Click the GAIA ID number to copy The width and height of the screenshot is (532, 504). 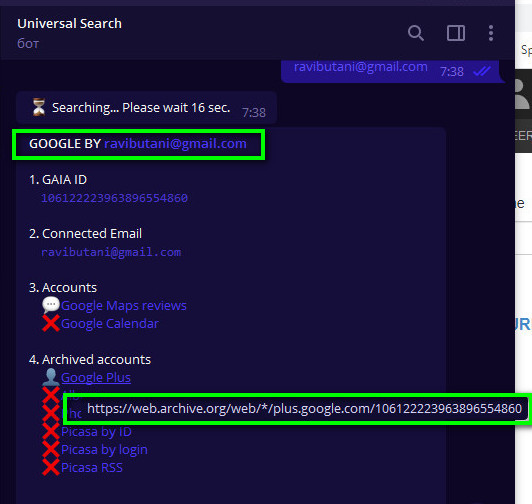point(114,198)
